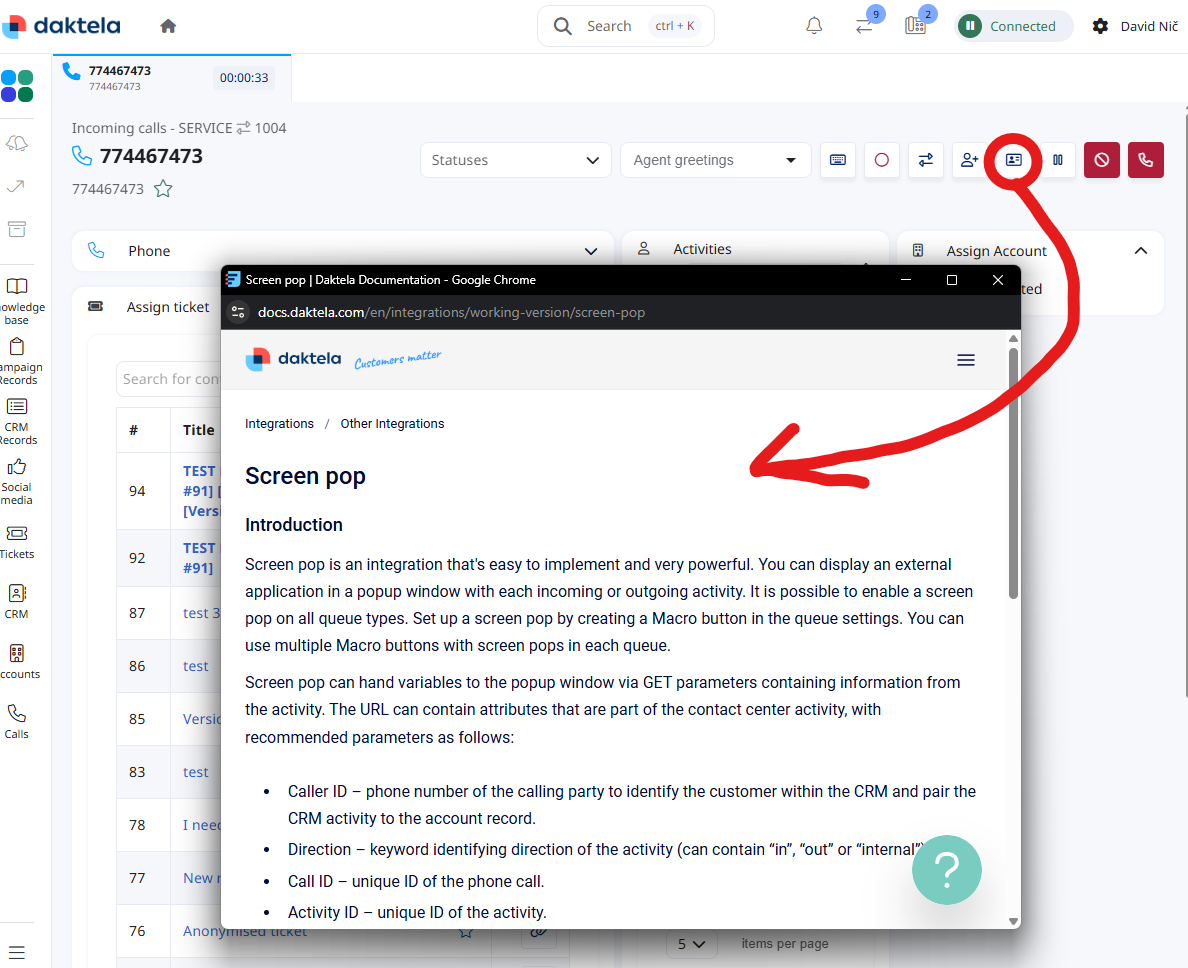The width and height of the screenshot is (1188, 968).
Task: Click the Integrations breadcrumb link
Action: tap(279, 424)
